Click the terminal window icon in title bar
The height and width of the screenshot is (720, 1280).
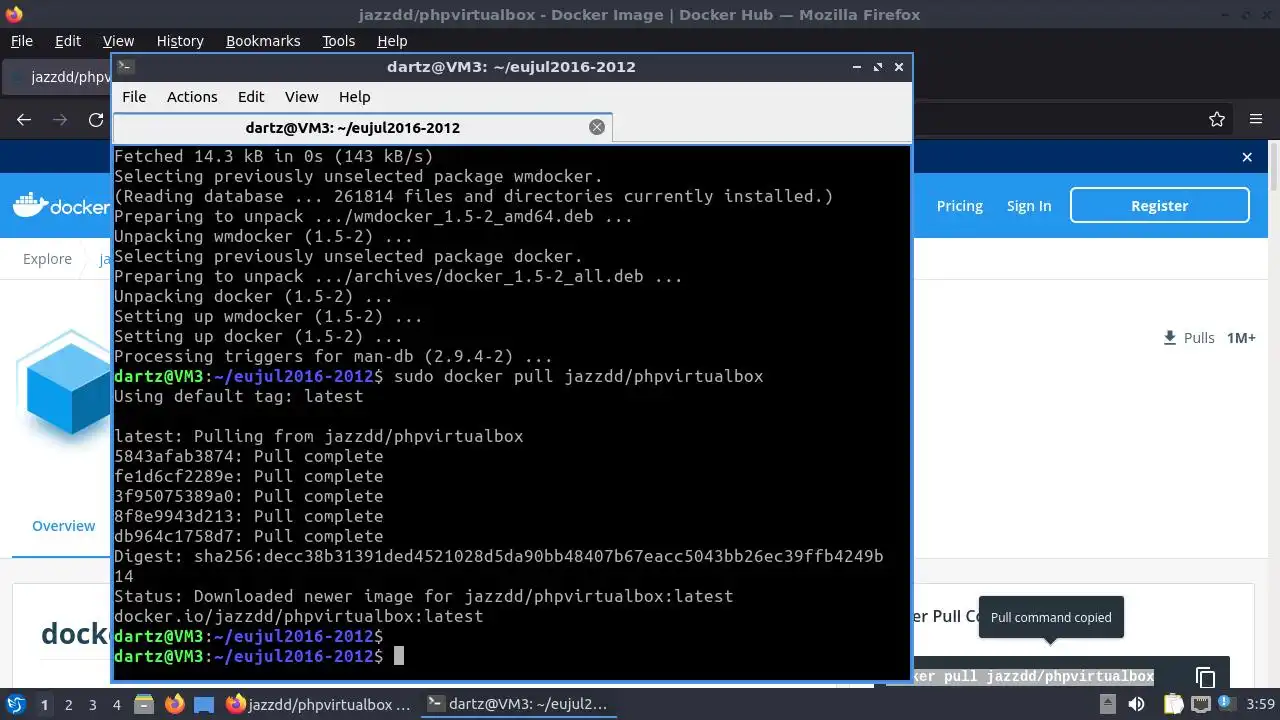pos(125,67)
